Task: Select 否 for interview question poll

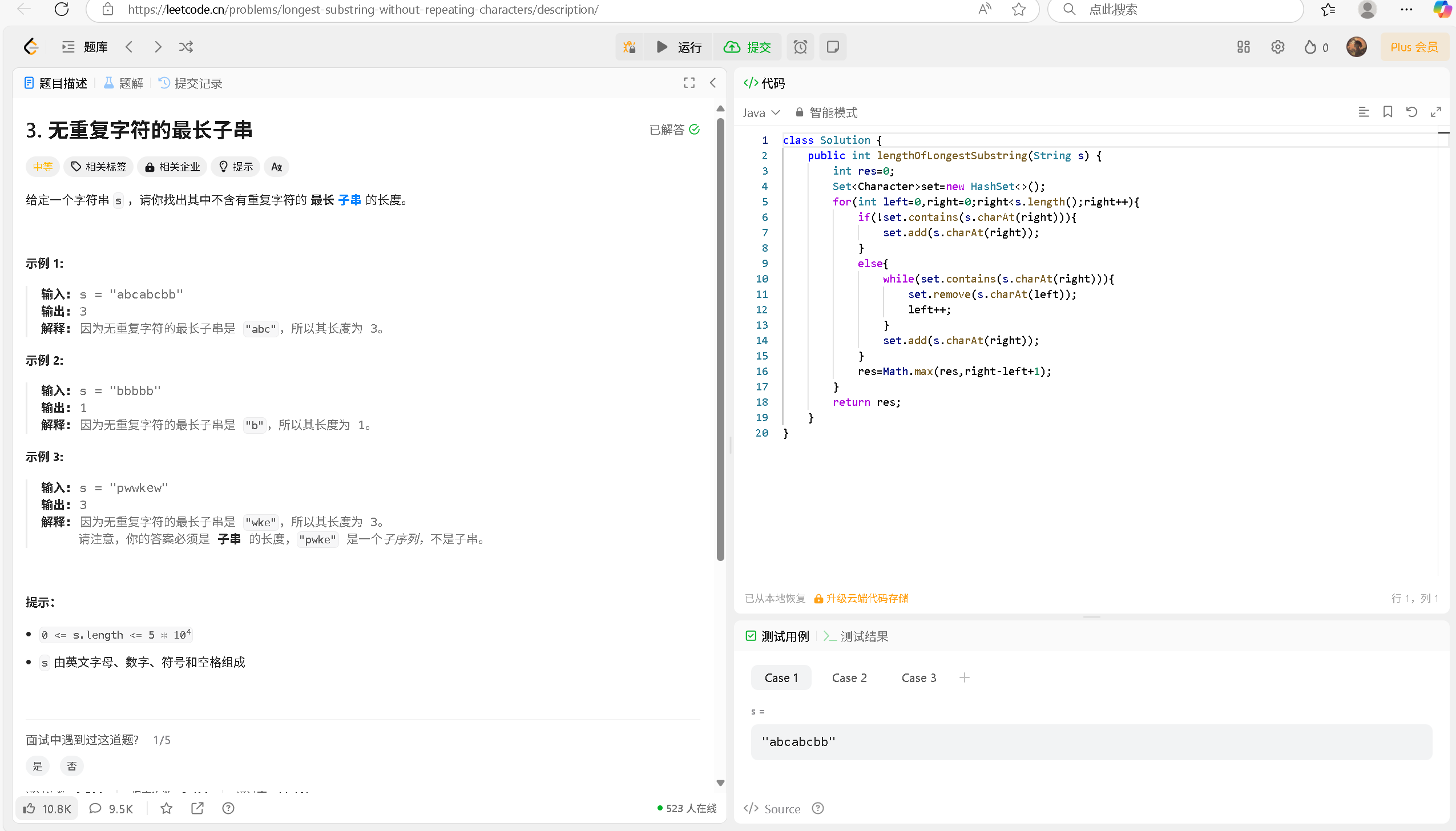Action: [72, 765]
